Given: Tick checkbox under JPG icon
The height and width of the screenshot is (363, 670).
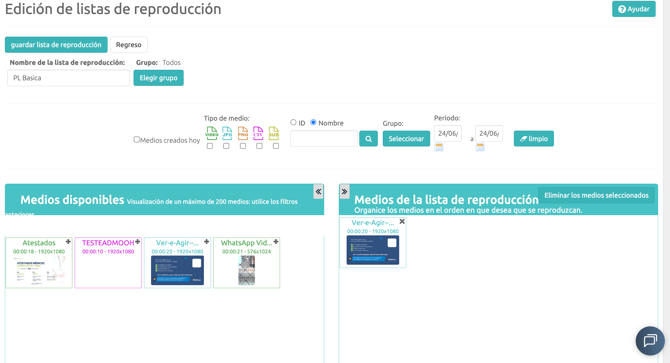Looking at the screenshot, I should (226, 146).
